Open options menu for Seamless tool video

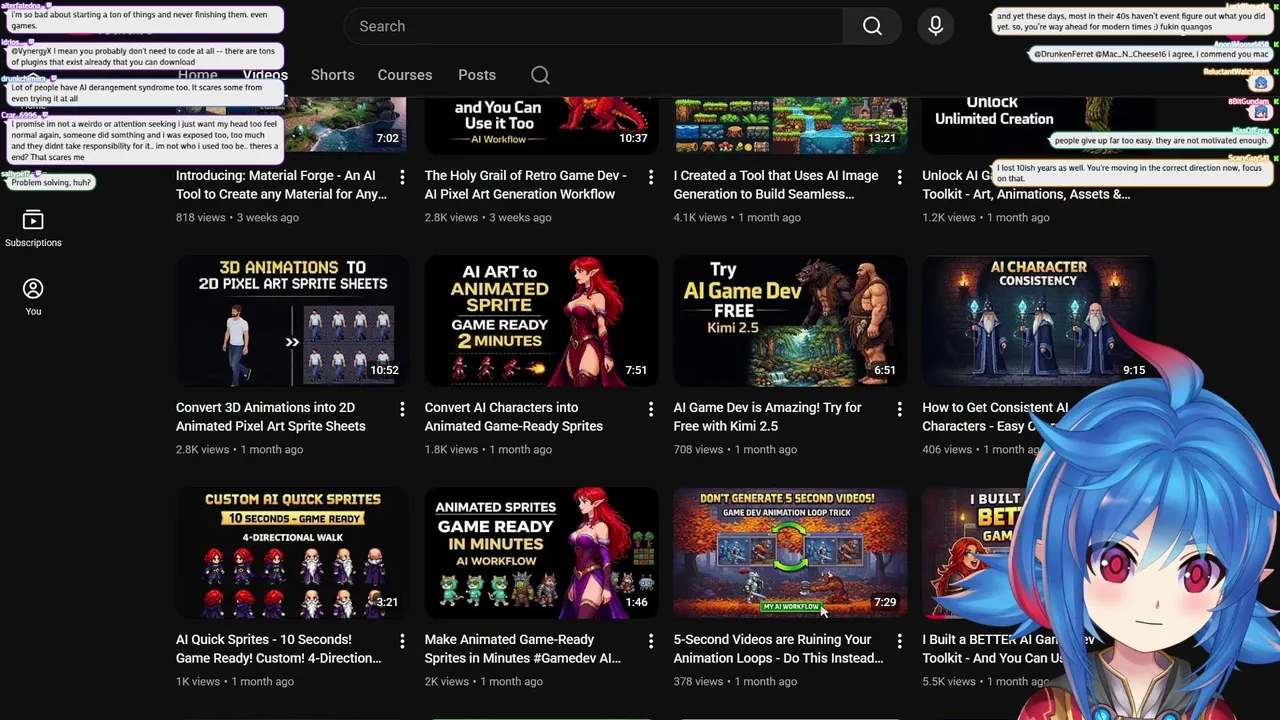[x=899, y=177]
